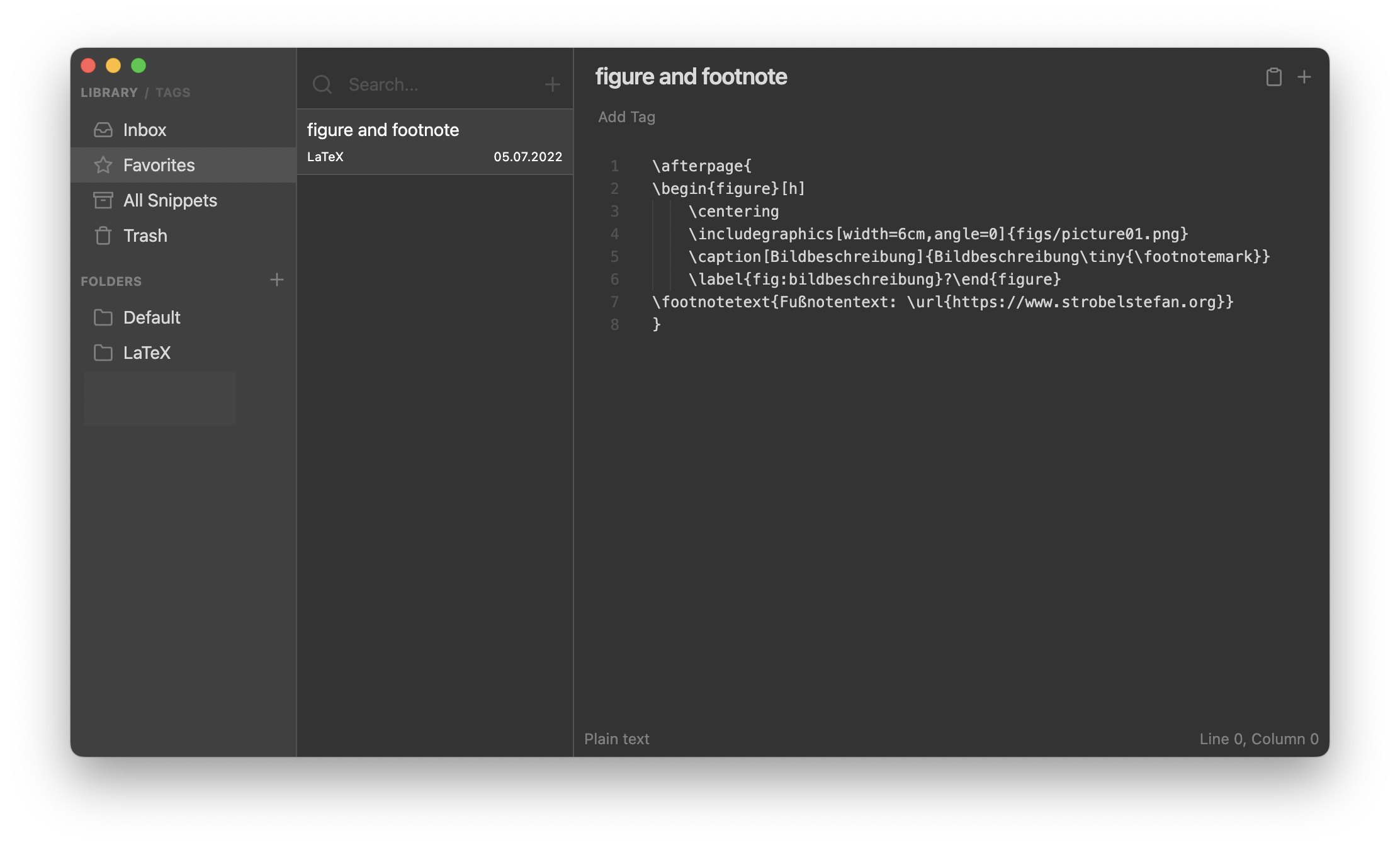Select the Default folder icon
Viewport: 1400px width, 850px height.
tap(104, 318)
